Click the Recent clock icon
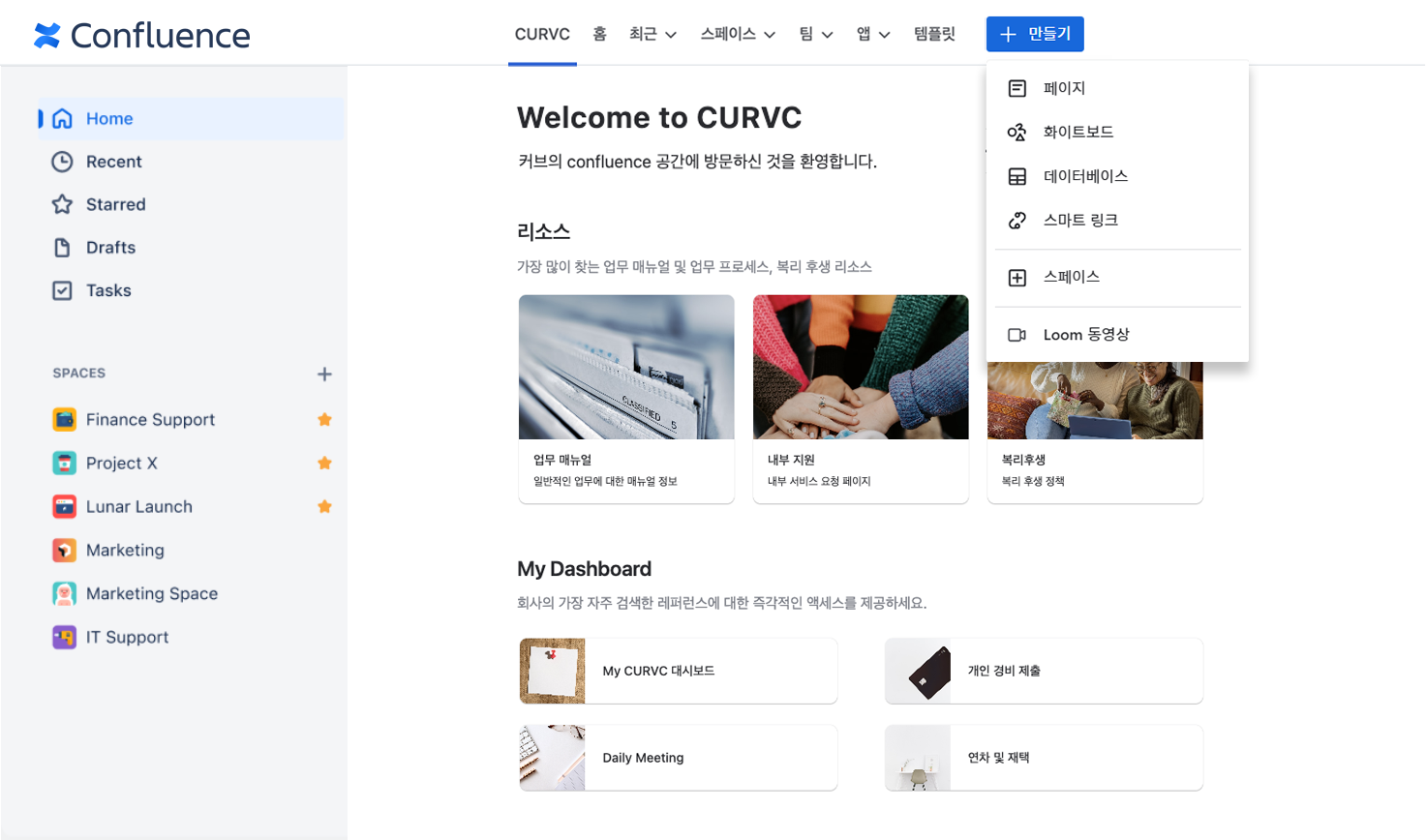This screenshot has height=840, width=1426. (62, 162)
